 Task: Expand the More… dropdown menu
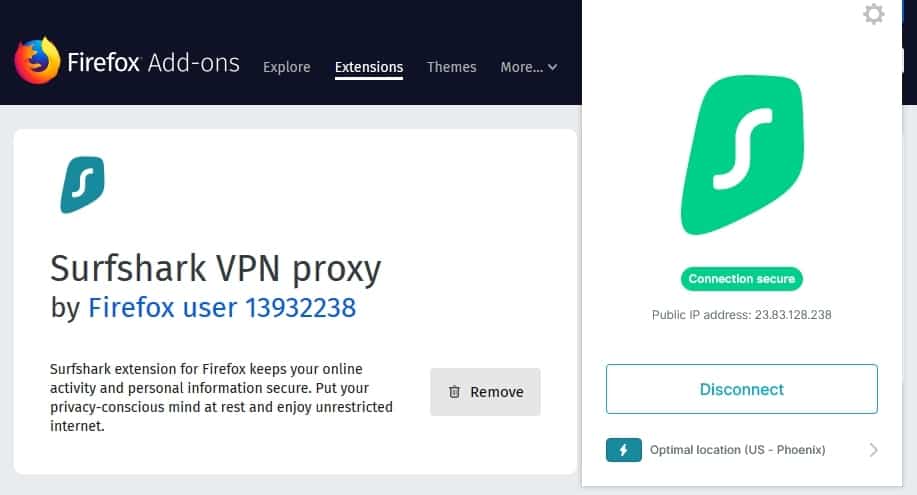[x=529, y=67]
